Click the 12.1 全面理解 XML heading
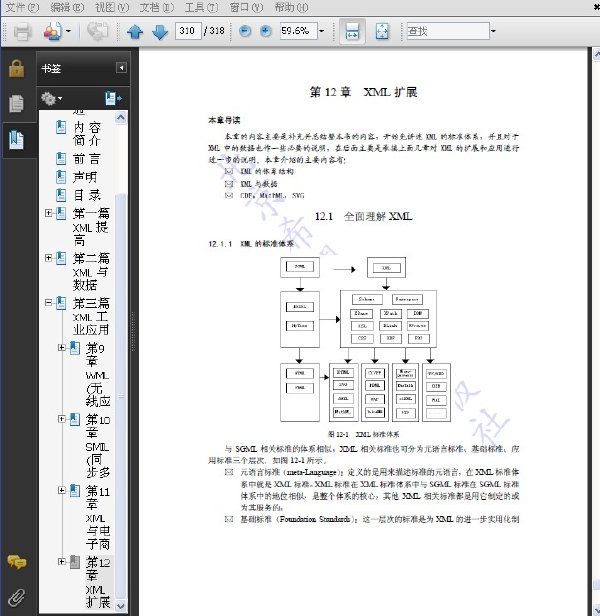 pos(363,216)
